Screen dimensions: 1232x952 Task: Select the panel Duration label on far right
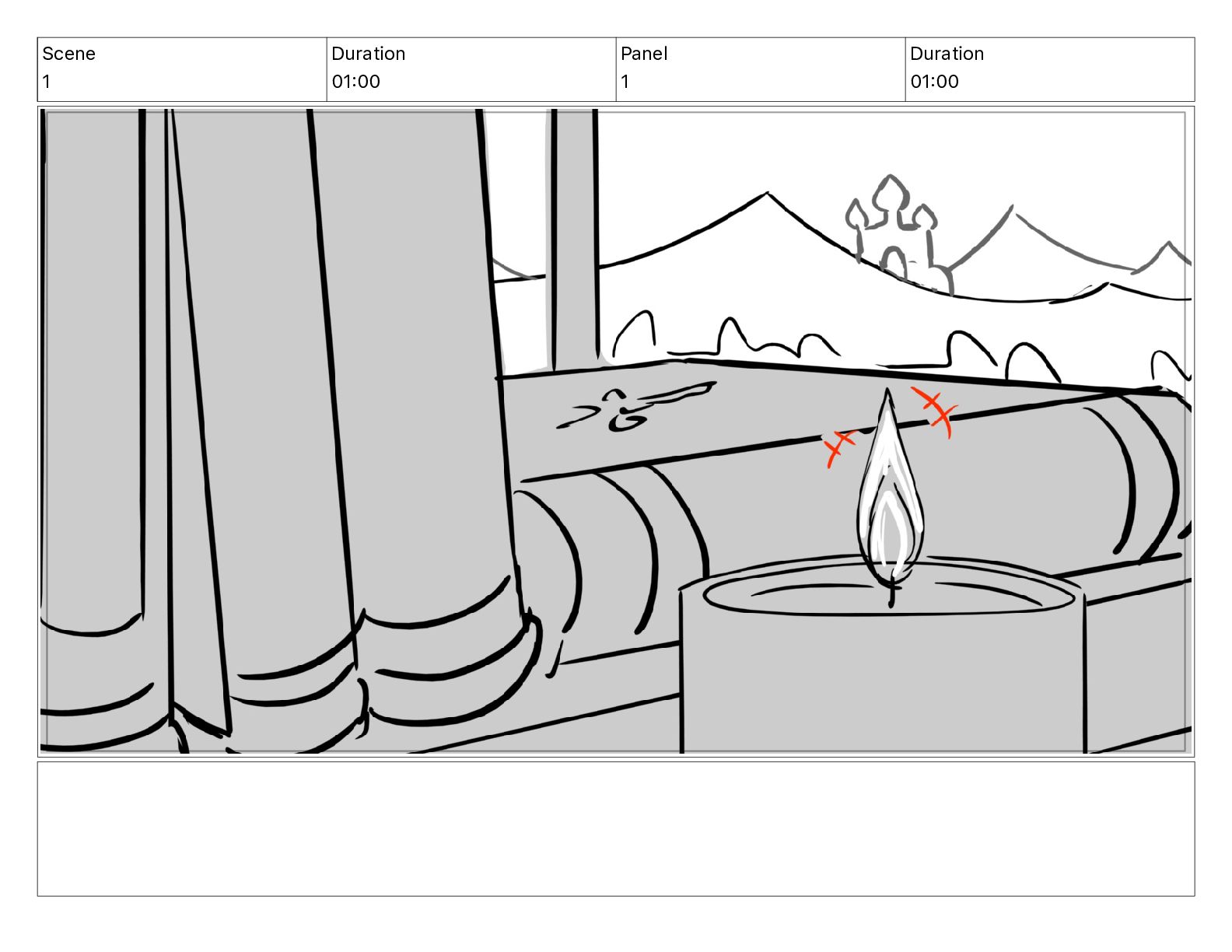click(x=947, y=54)
